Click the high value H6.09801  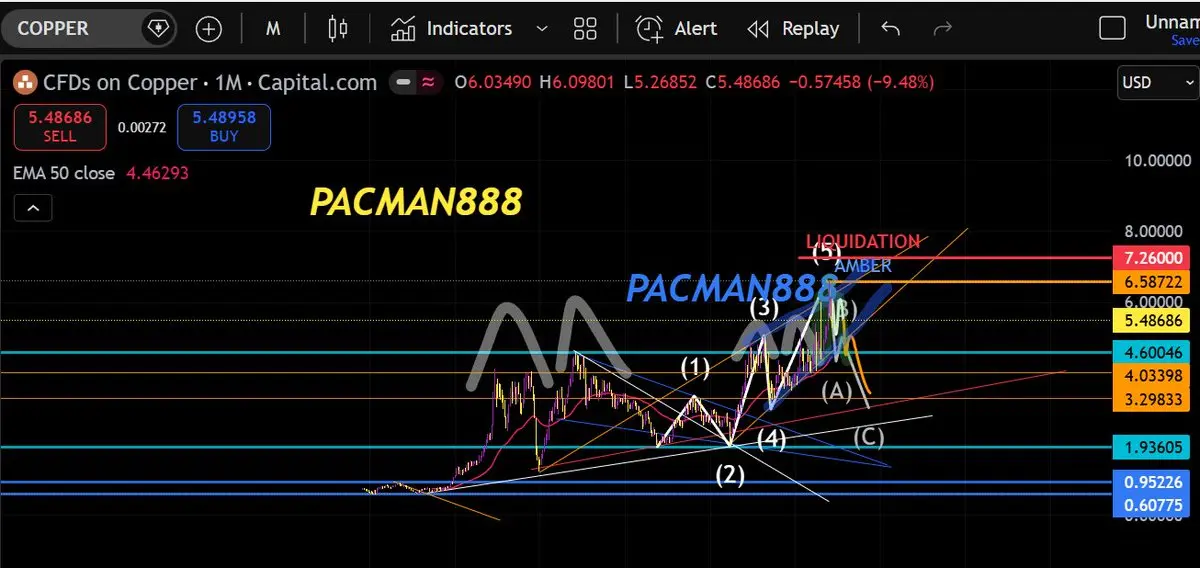point(579,82)
